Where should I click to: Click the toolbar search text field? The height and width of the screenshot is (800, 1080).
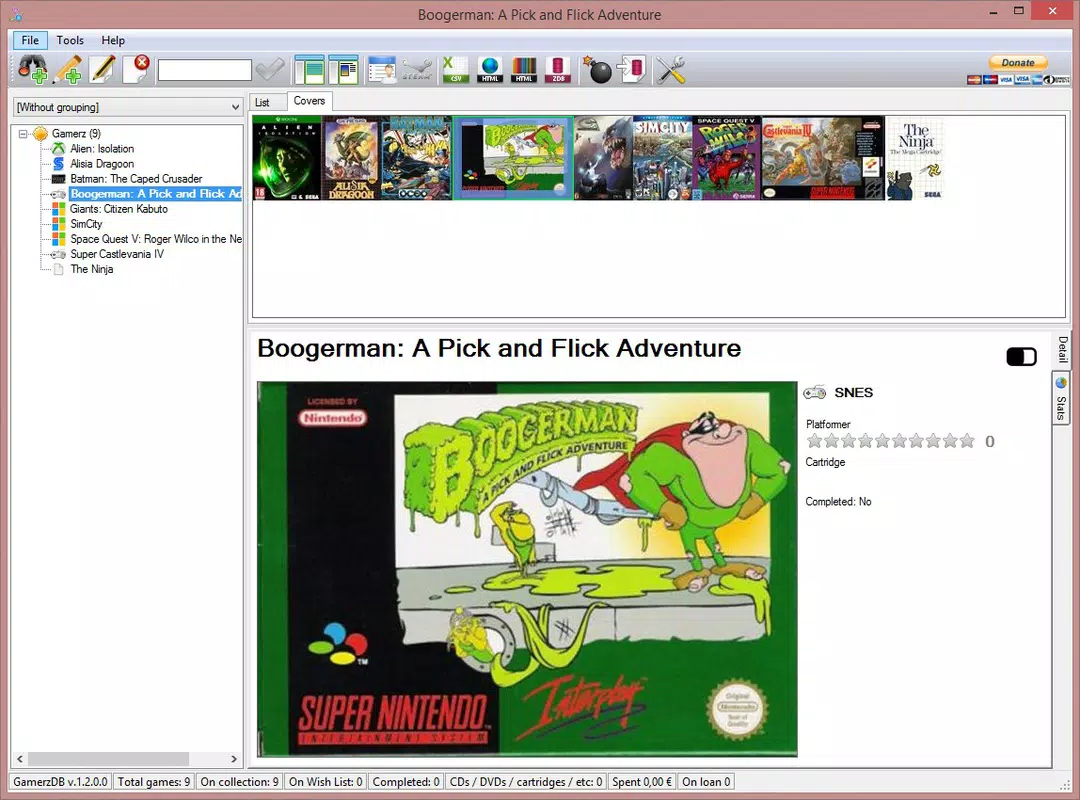coord(205,70)
